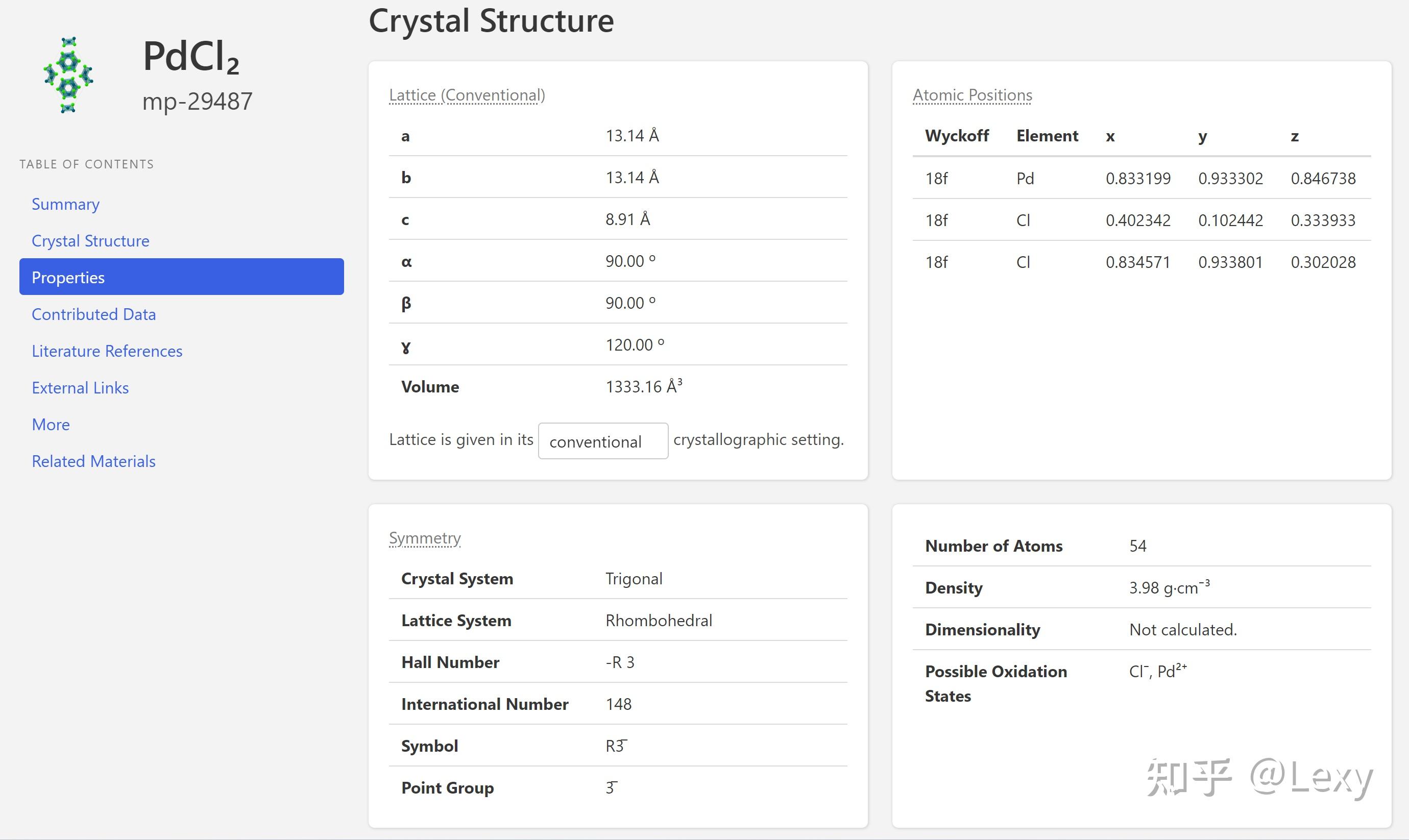Select the Cl row x value 0.402342
This screenshot has height=840, width=1409.
coord(1138,220)
